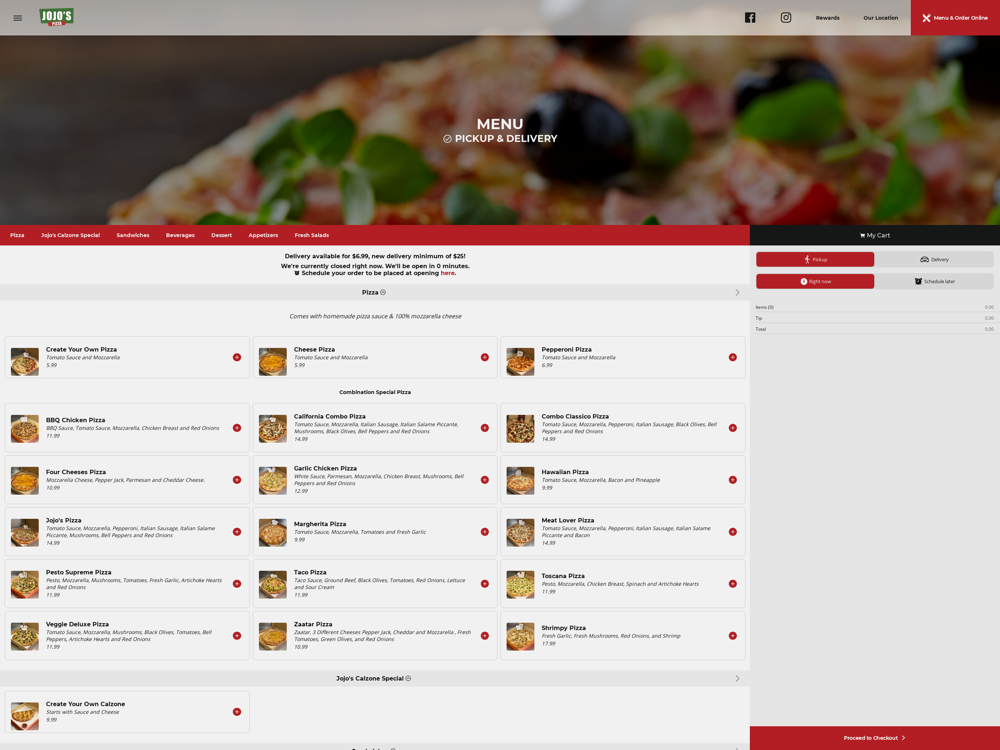Open the hamburger menu icon
1000x750 pixels.
(x=18, y=18)
